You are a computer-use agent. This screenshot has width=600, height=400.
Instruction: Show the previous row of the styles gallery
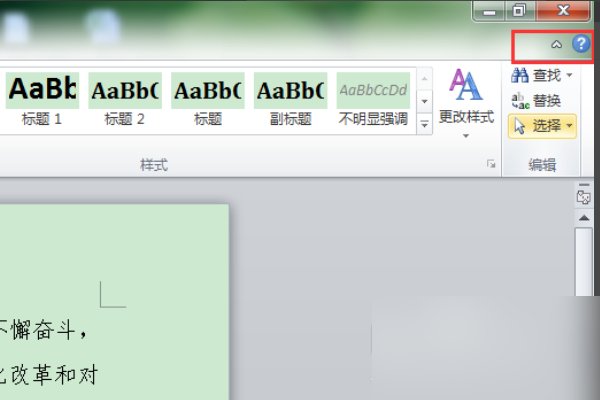pos(424,78)
